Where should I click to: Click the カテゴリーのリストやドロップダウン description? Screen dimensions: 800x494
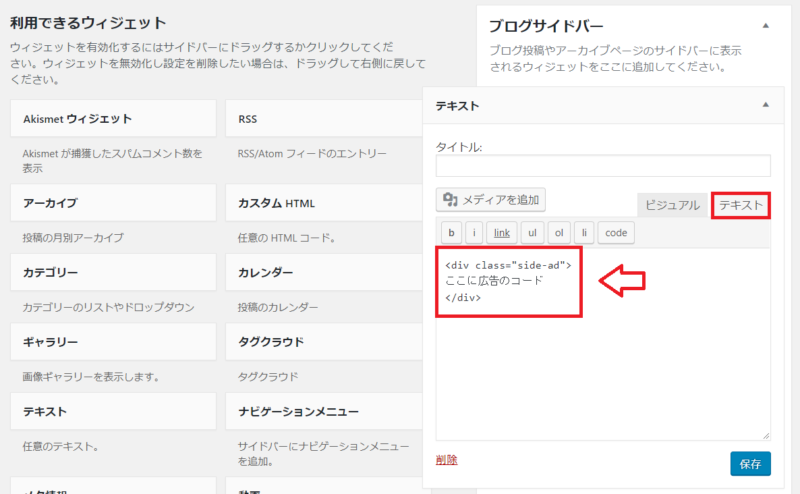(x=108, y=307)
